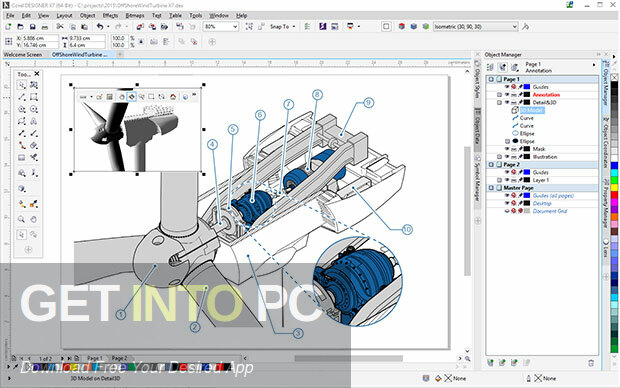This screenshot has height=388, width=620.
Task: Select the Pan hand tool in the toolbox
Action: pyautogui.click(x=34, y=219)
